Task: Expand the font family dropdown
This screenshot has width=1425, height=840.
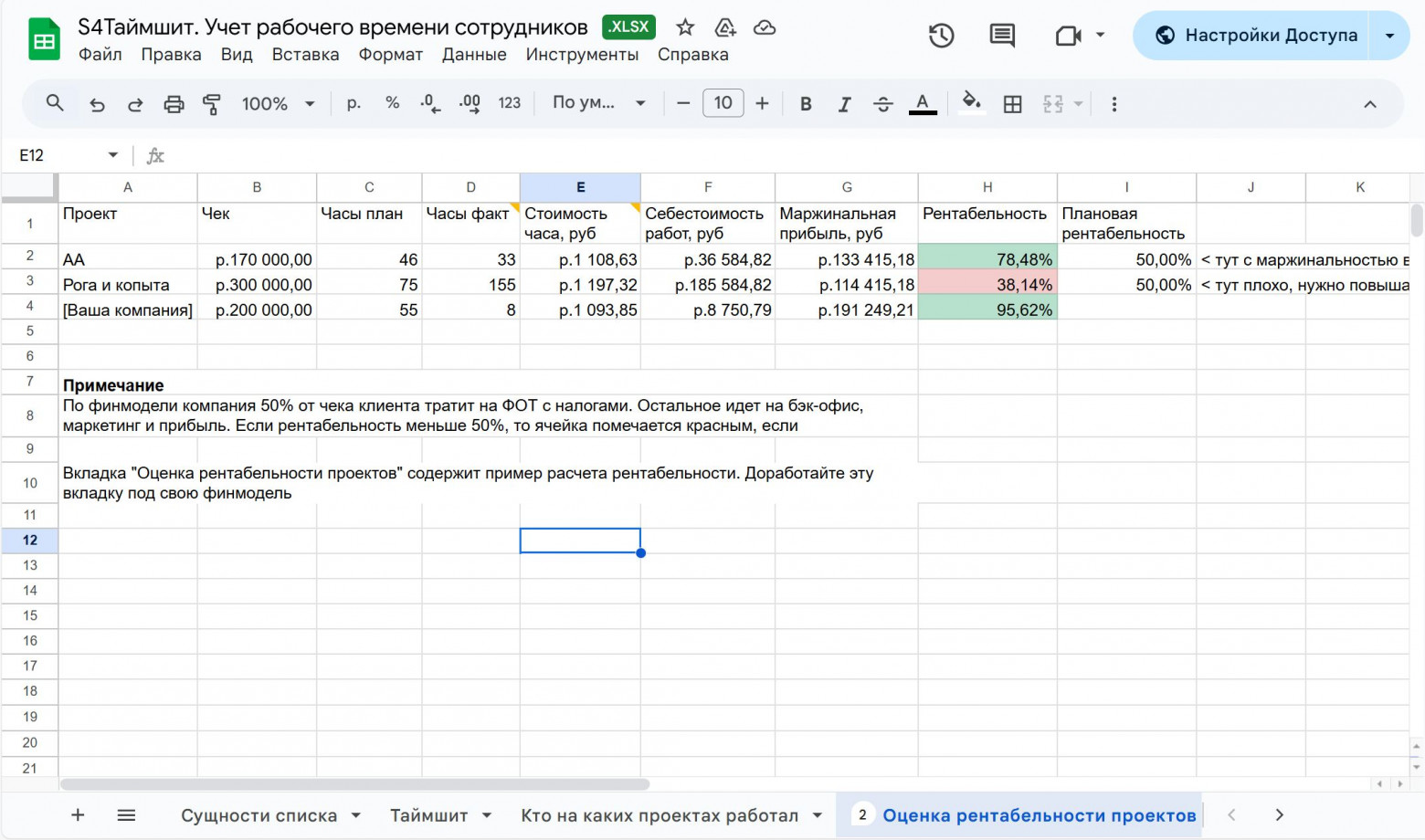Action: [599, 103]
